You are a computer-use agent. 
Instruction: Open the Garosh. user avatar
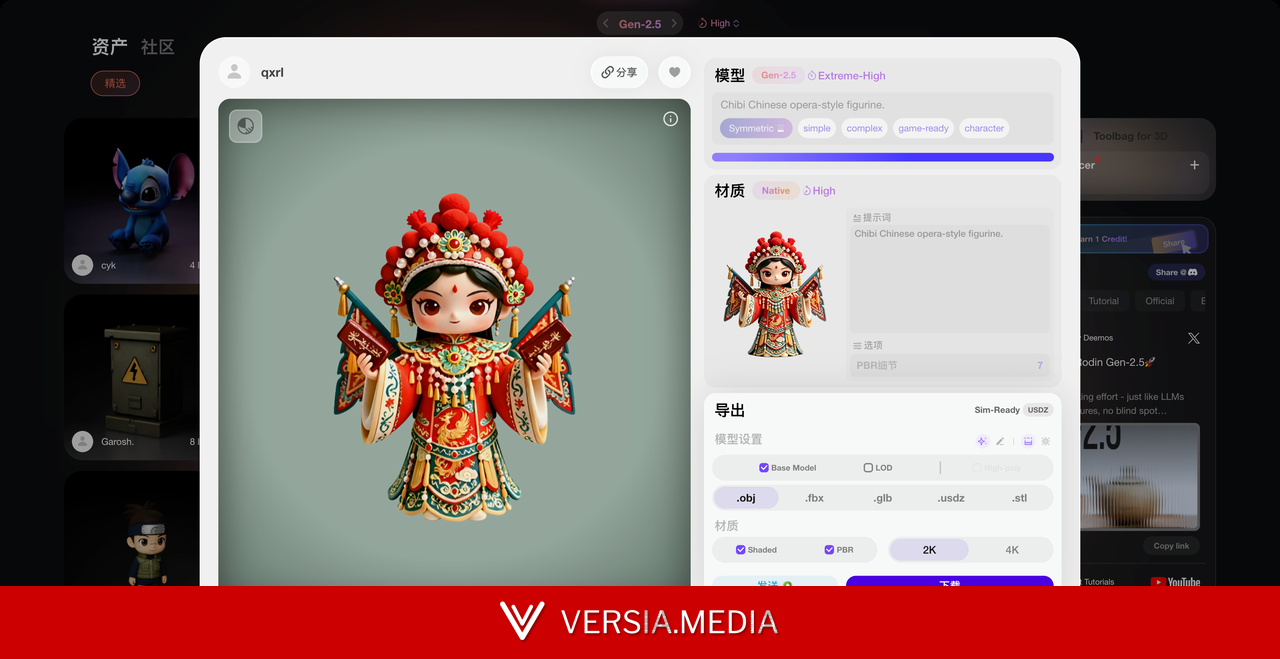83,441
